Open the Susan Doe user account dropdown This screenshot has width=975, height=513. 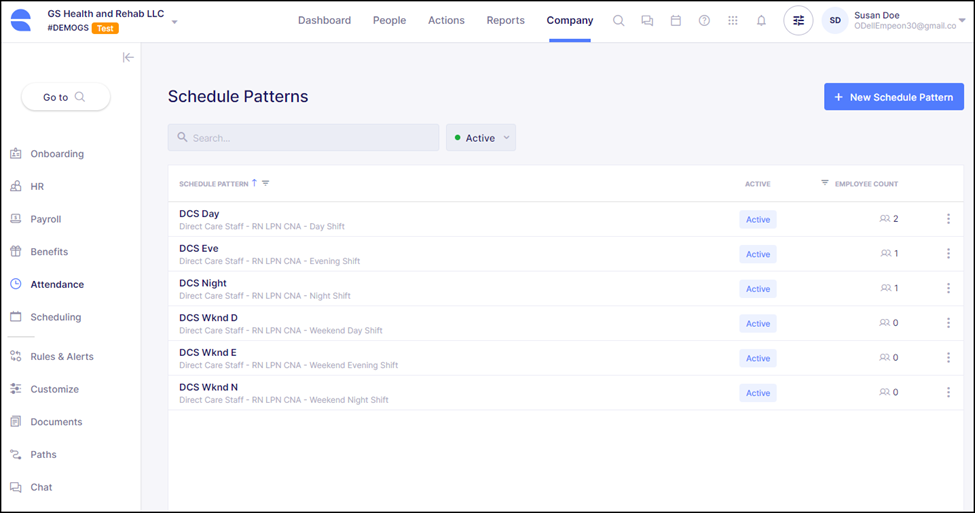(x=961, y=20)
